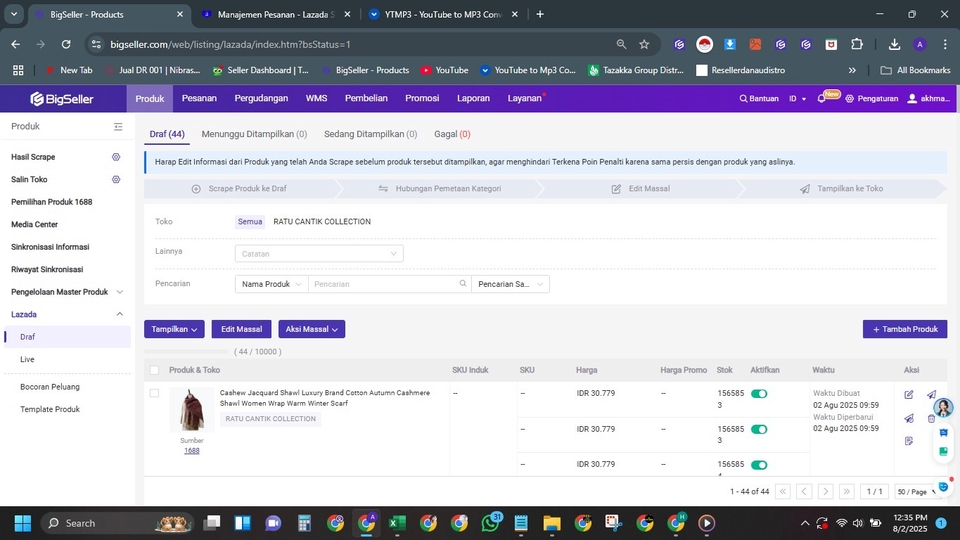Open the Pergudangan menu

(261, 98)
